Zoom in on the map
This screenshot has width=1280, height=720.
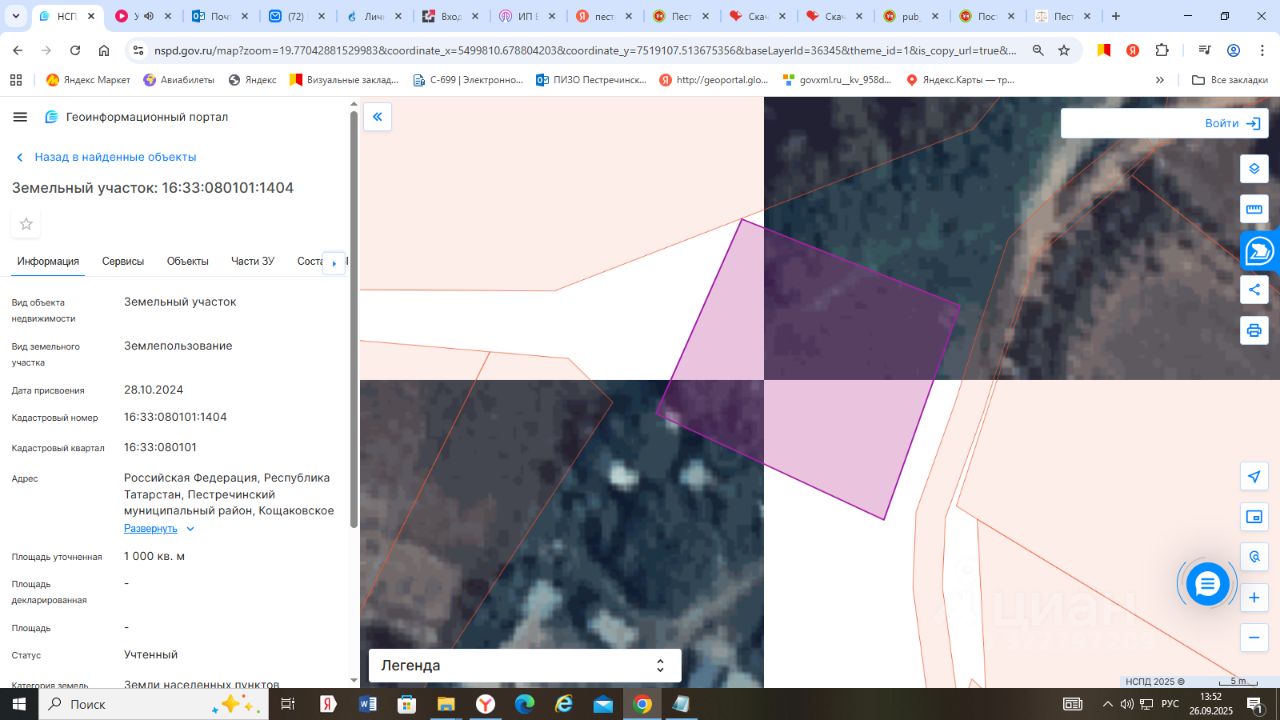1254,598
